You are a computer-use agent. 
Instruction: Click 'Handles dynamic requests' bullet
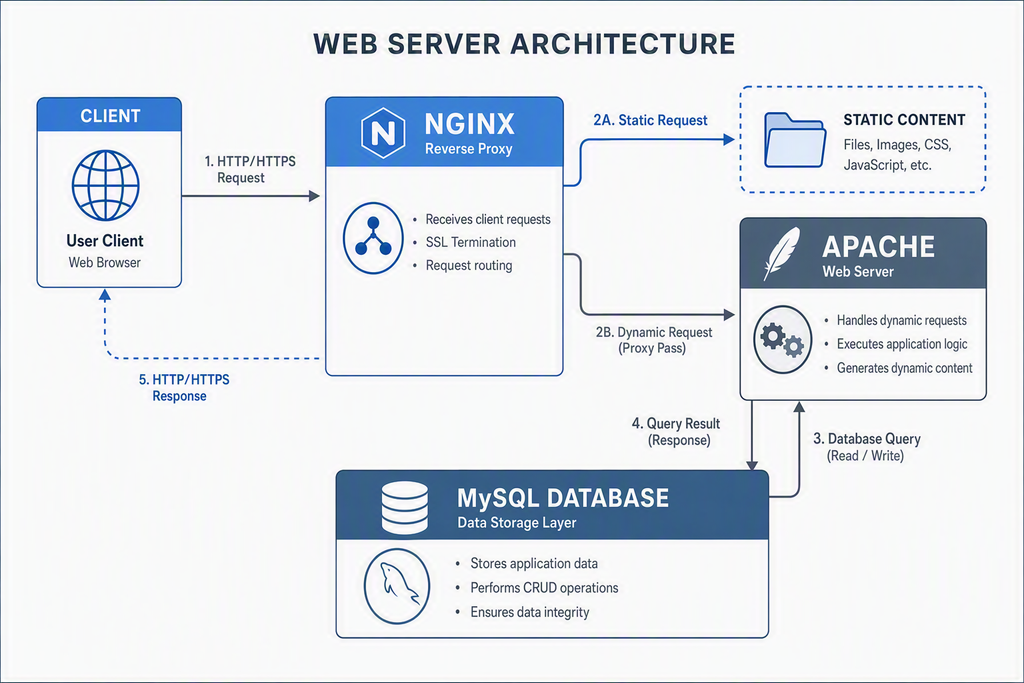[x=902, y=321]
